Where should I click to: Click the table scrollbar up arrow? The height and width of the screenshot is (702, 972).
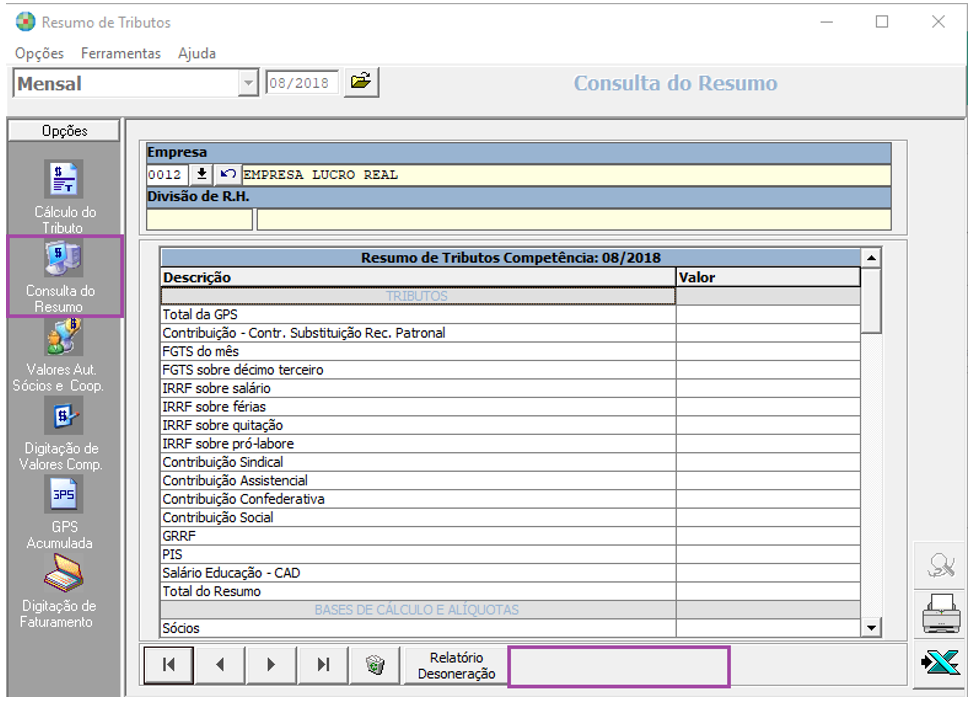[x=872, y=257]
